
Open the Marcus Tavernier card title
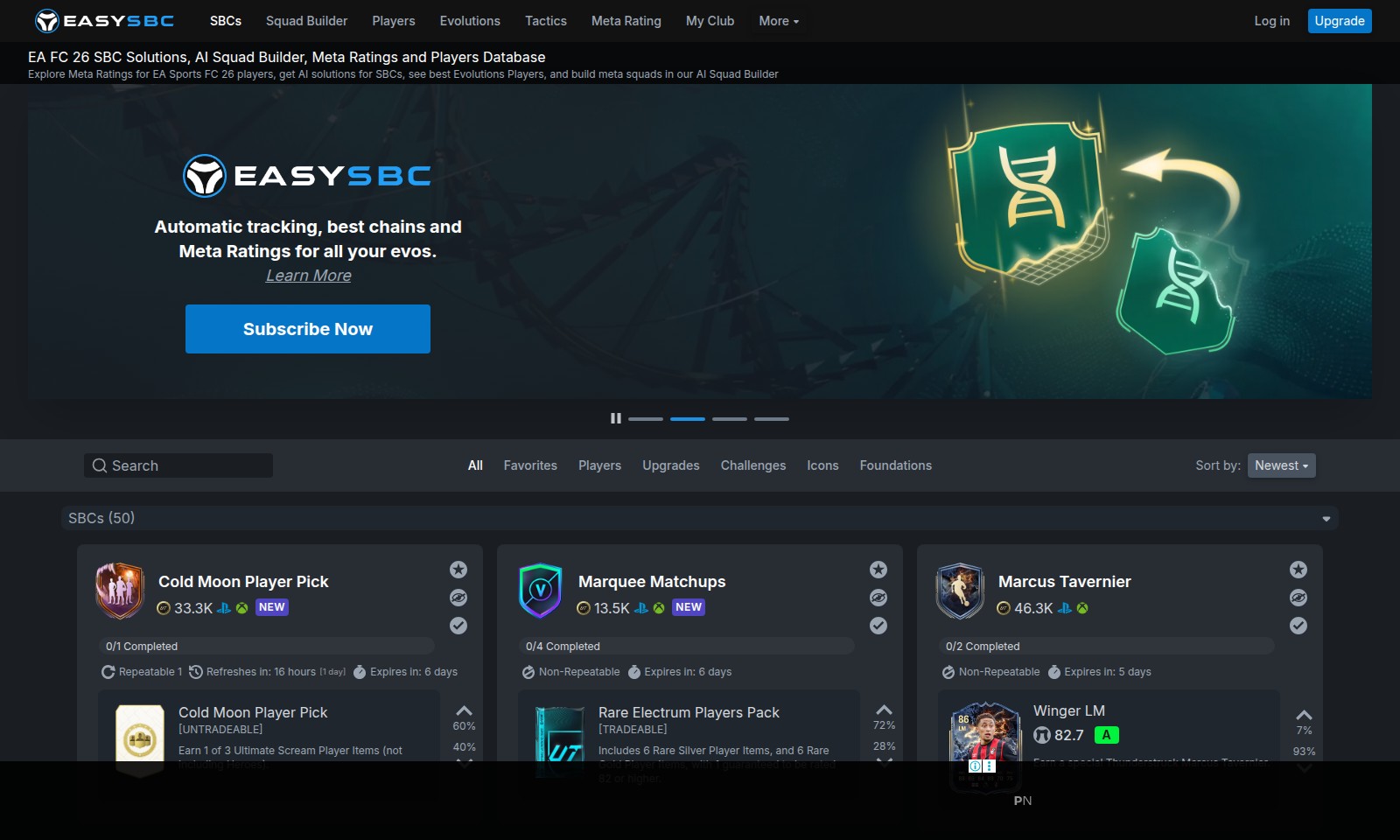click(x=1065, y=582)
